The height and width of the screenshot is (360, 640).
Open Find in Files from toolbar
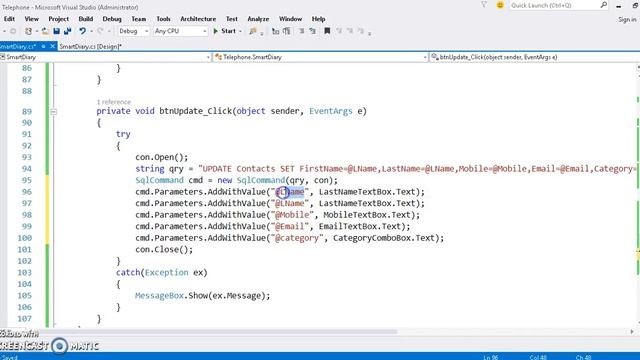(x=253, y=31)
